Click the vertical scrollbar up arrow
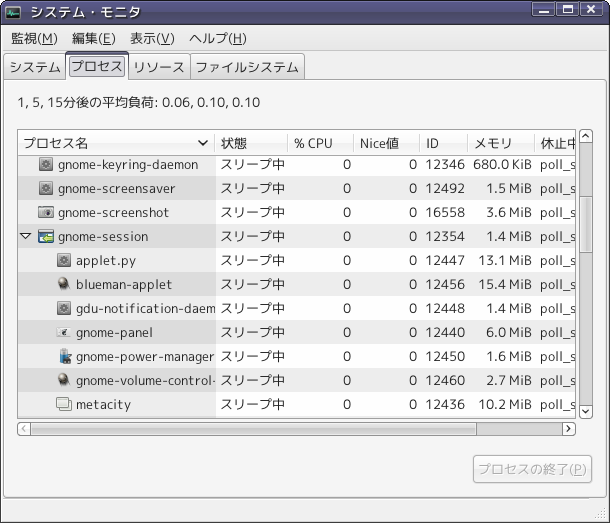The height and width of the screenshot is (523, 610). (x=586, y=136)
